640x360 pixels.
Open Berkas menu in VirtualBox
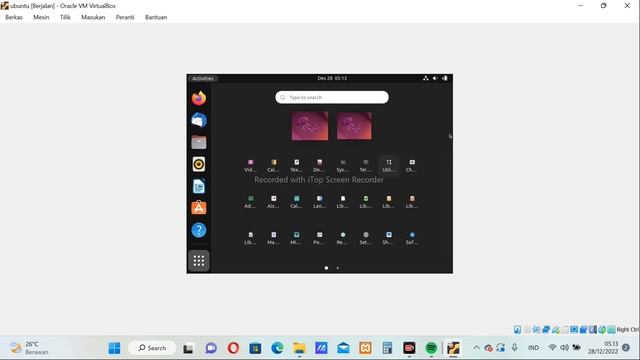(14, 17)
